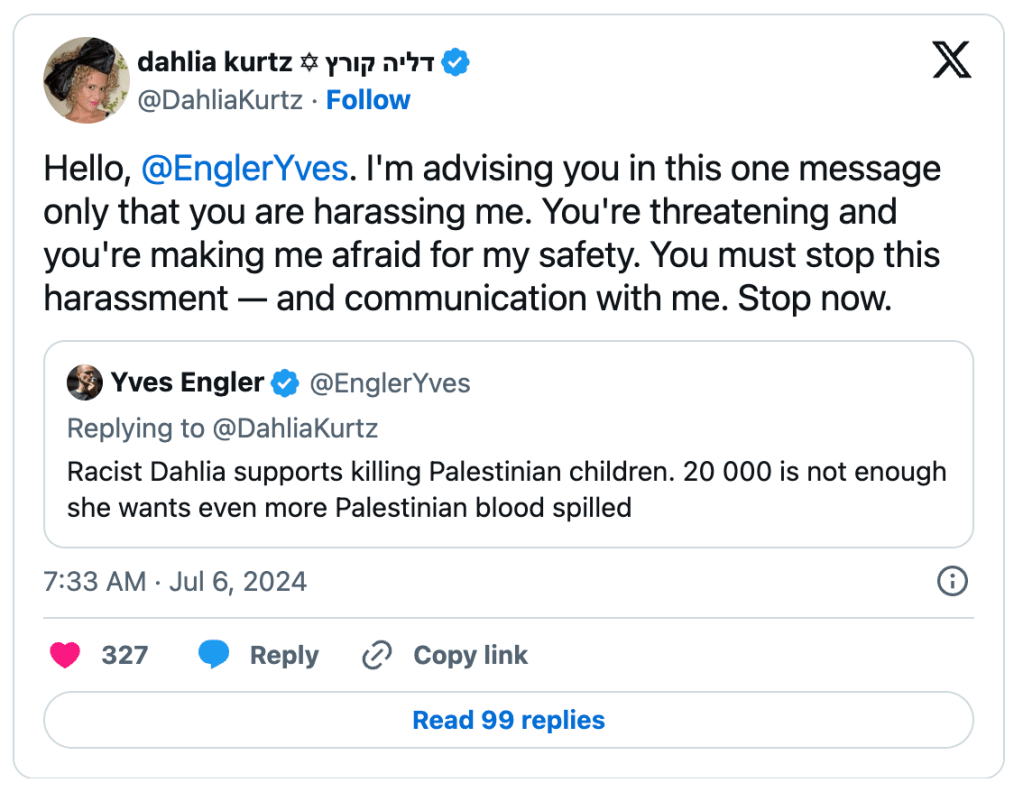Click the copy link chain icon
Screen dimensions: 1023x792
click(x=376, y=655)
